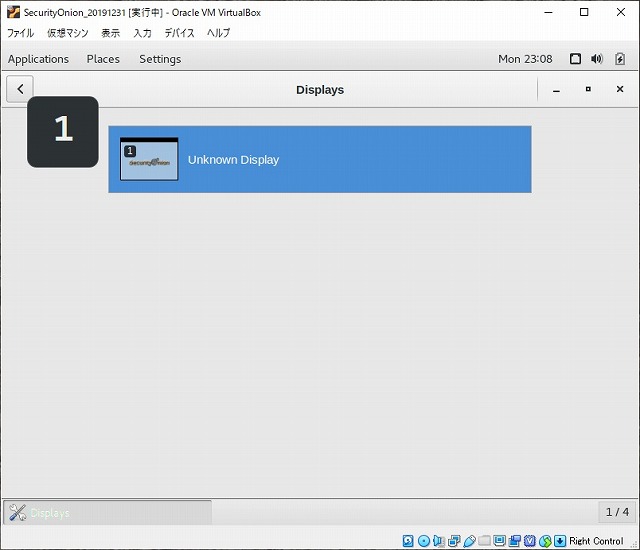Click the Right Control host key label

click(x=596, y=541)
